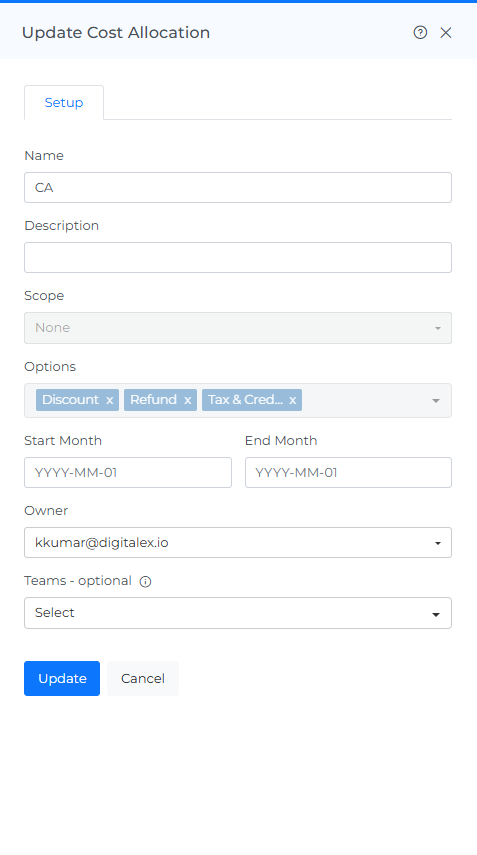The height and width of the screenshot is (855, 477).
Task: Open the Teams Select dropdown
Action: [x=238, y=613]
